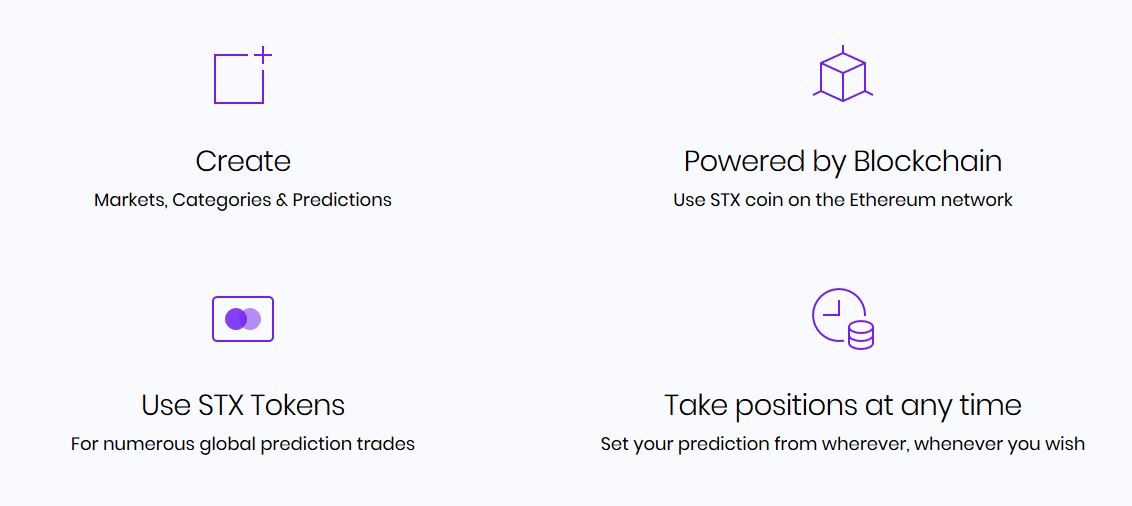Click the word Predictions under Create
The width and height of the screenshot is (1132, 506).
(342, 200)
